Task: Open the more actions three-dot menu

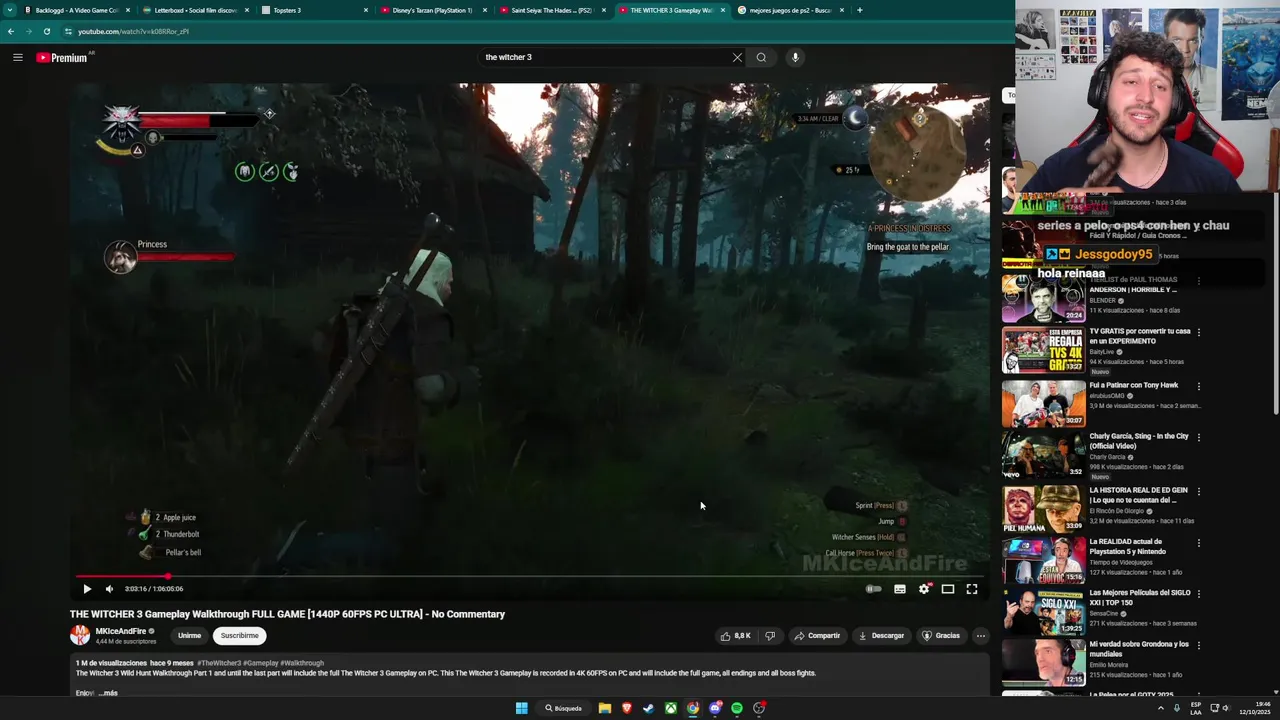Action: point(980,635)
